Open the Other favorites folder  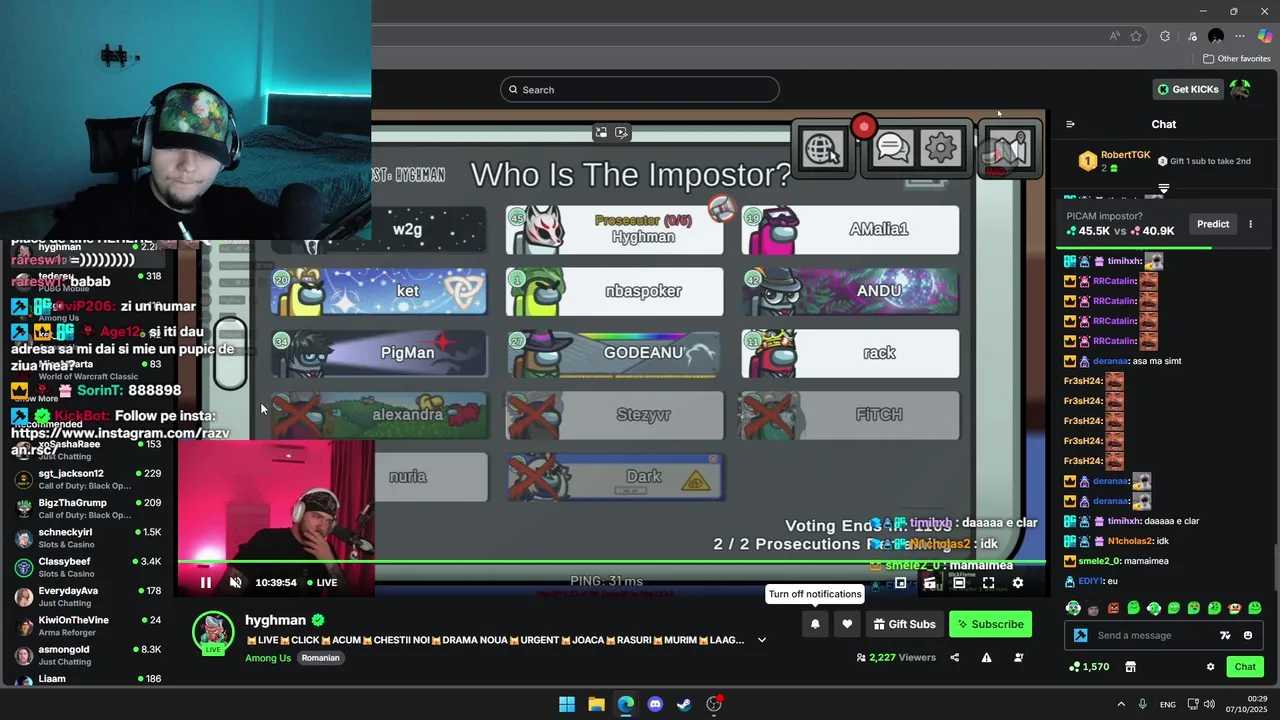[1237, 59]
